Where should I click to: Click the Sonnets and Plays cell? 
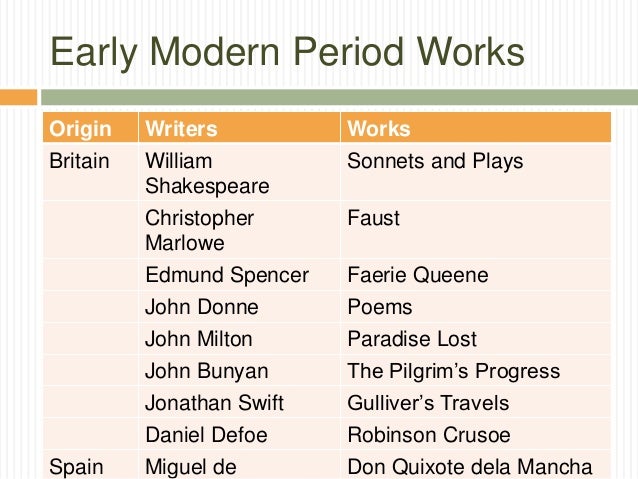click(476, 172)
